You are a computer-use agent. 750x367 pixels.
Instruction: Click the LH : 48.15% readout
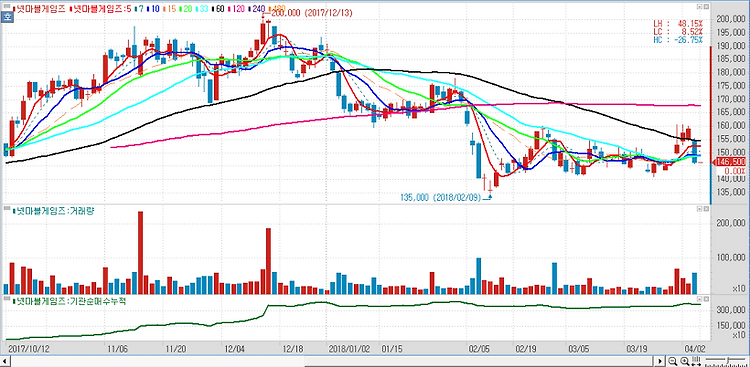(x=678, y=23)
